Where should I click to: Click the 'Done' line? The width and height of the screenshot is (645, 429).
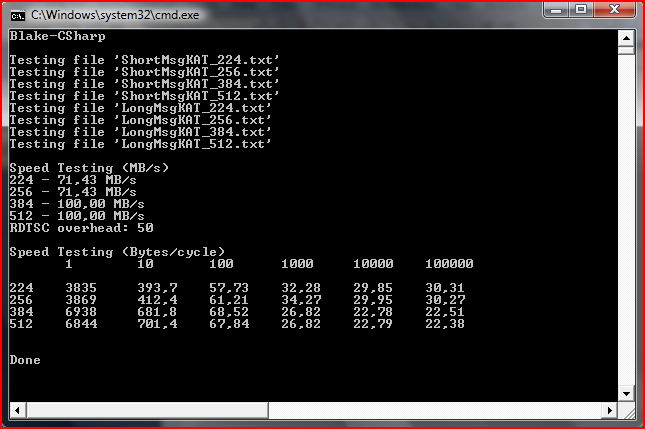coord(25,360)
